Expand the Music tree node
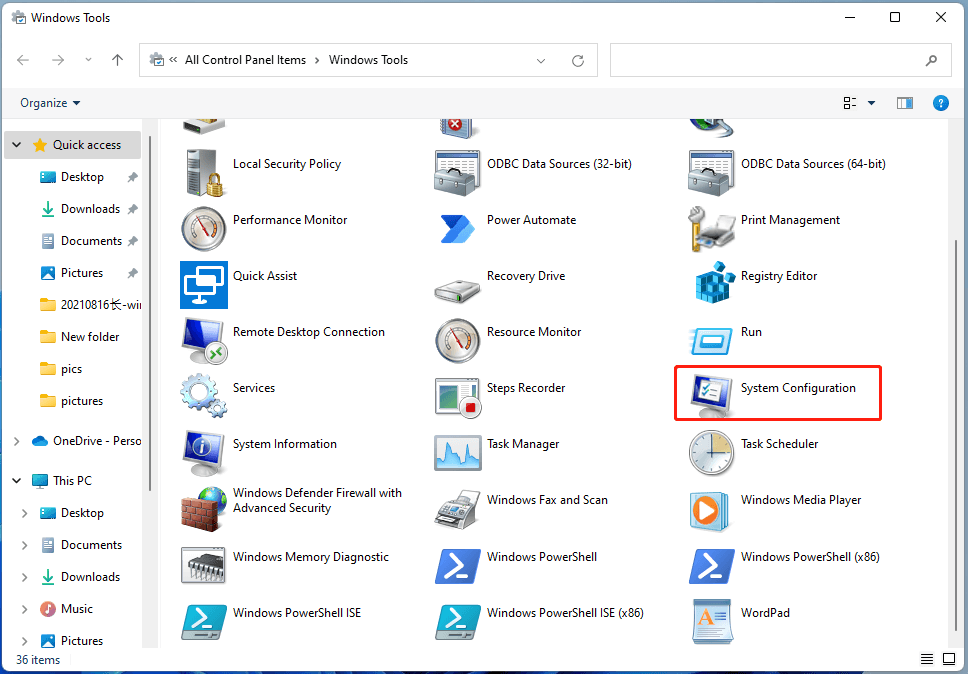 point(25,609)
